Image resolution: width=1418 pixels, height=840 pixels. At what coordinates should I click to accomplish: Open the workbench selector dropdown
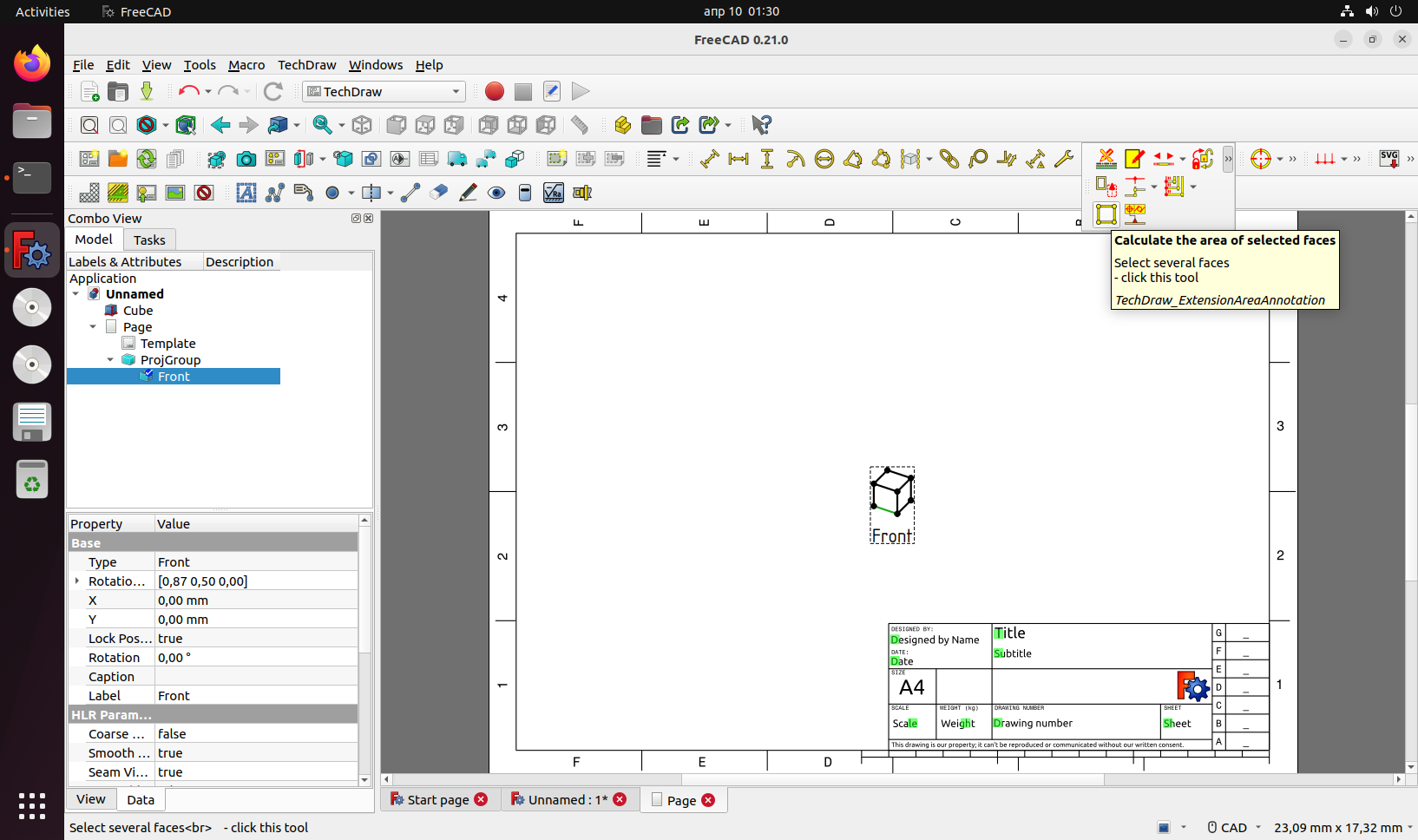(384, 91)
